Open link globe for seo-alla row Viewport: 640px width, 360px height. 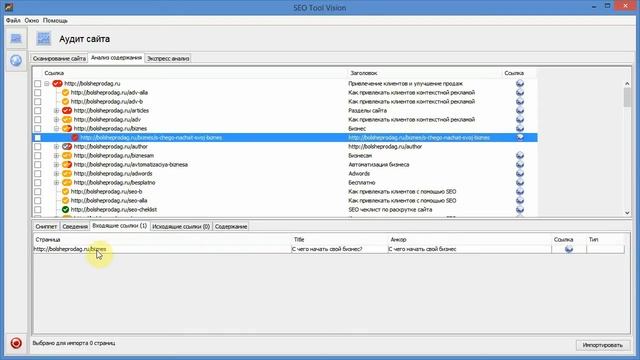point(520,200)
